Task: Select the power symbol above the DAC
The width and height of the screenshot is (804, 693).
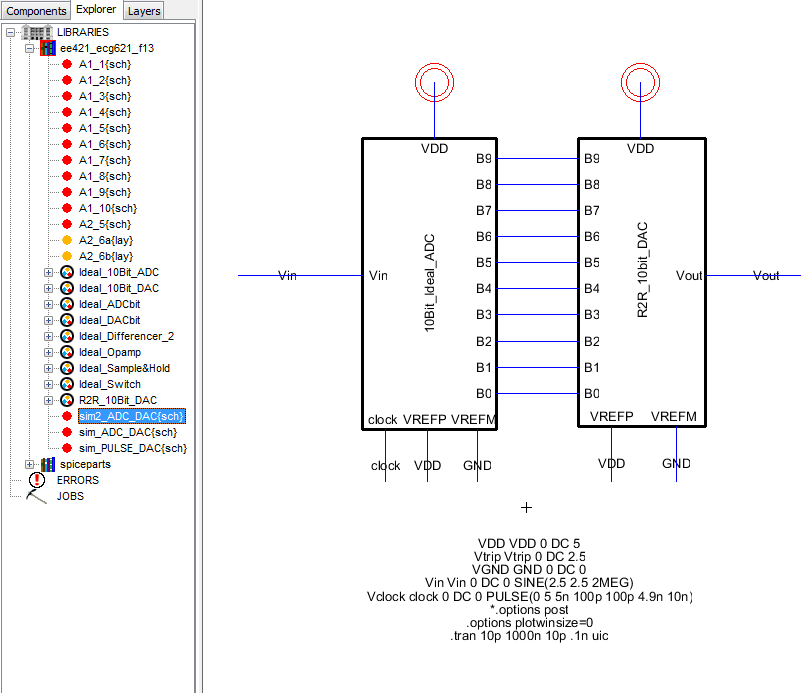Action: coord(640,83)
